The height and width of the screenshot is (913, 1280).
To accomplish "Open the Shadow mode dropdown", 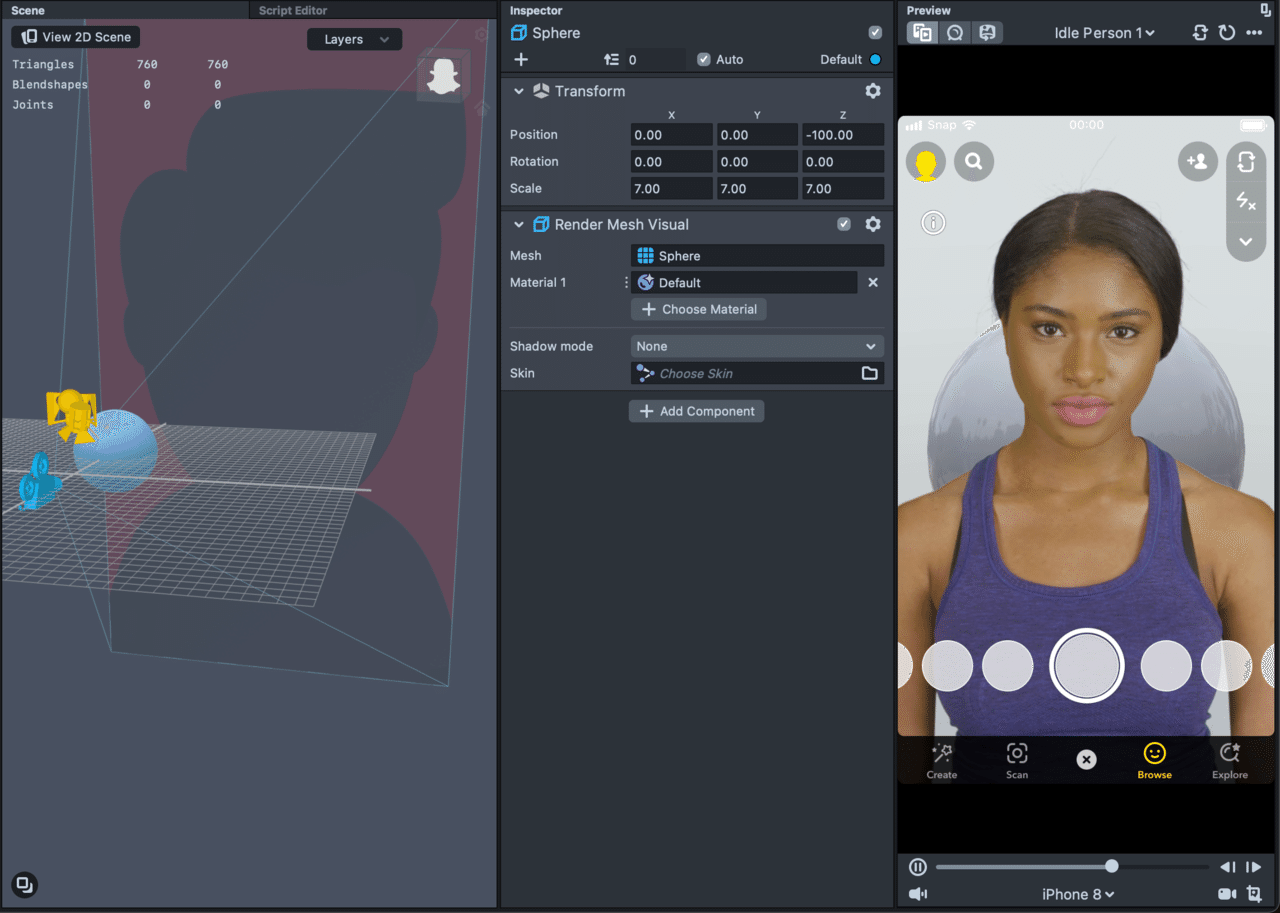I will tap(757, 346).
